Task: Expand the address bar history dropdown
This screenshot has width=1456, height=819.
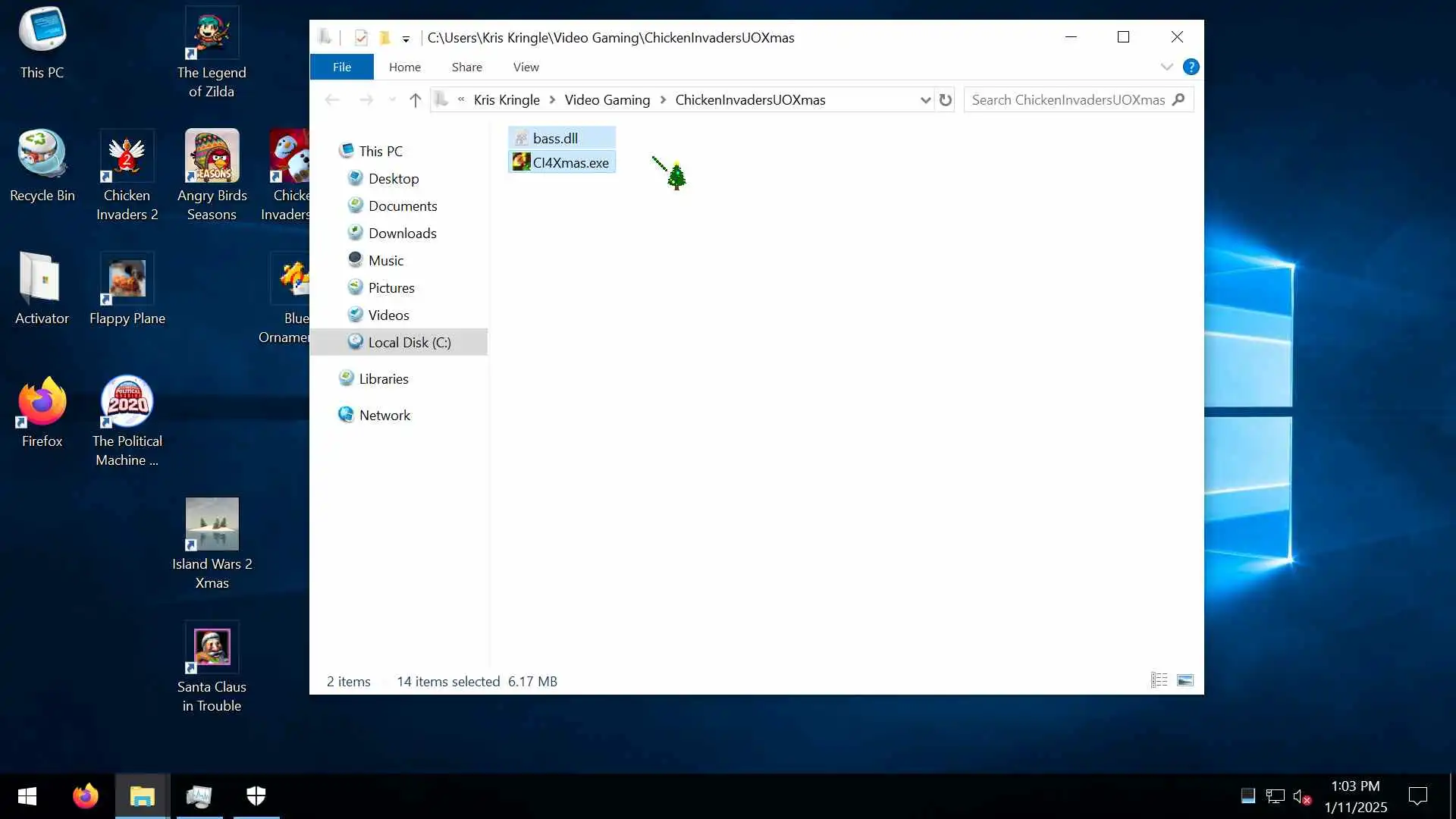Action: pyautogui.click(x=924, y=100)
